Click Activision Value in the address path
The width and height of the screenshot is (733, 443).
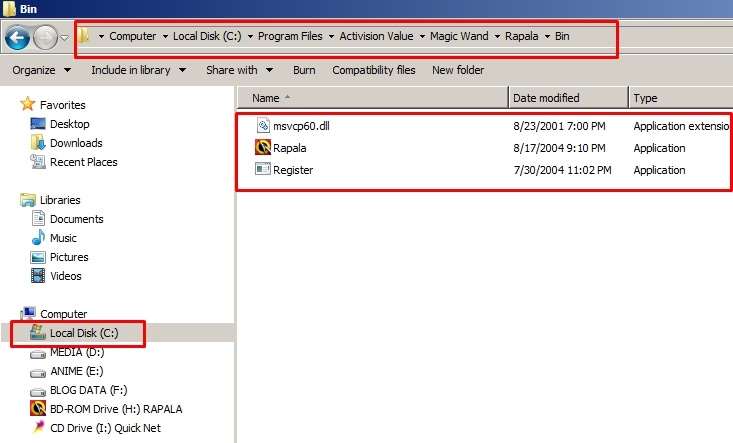(376, 36)
